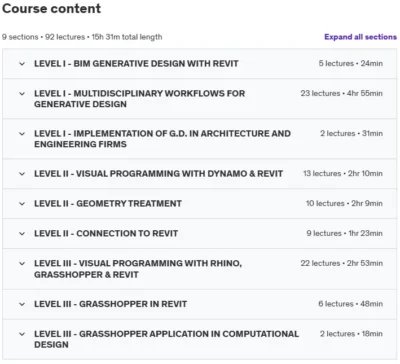The image size is (400, 364).
Task: Click '23 lectures • 4hr 55min' text
Action: [341, 93]
